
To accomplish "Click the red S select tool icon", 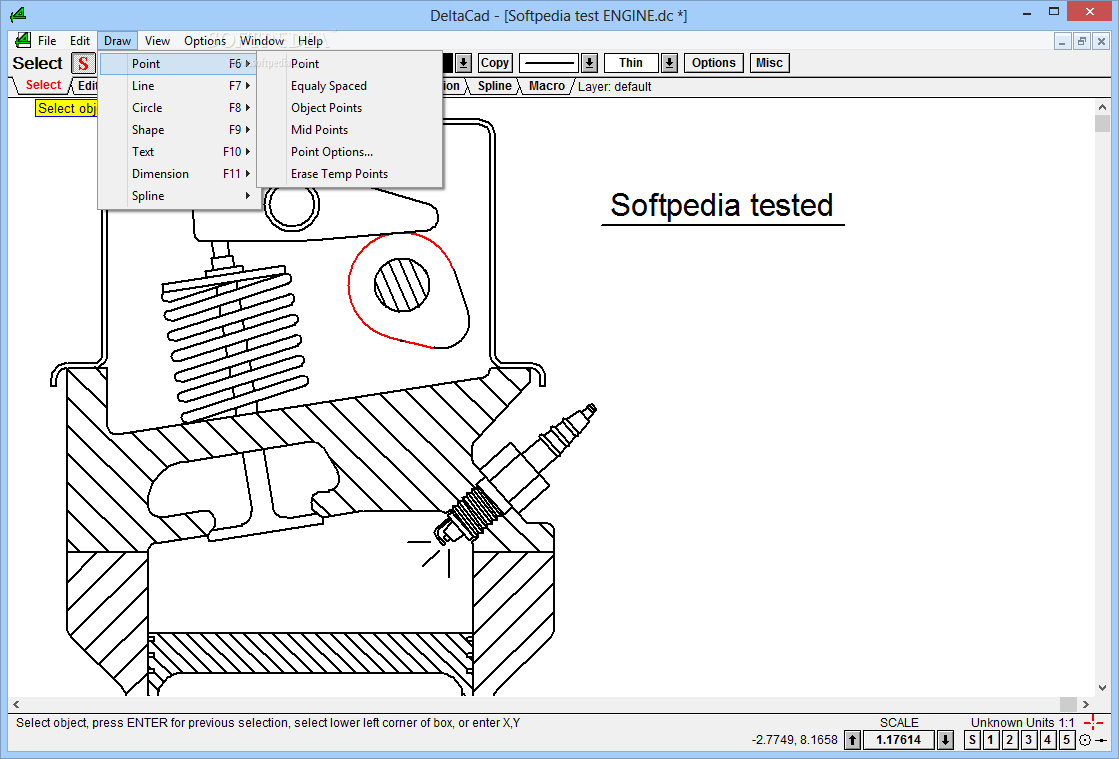I will pos(83,63).
